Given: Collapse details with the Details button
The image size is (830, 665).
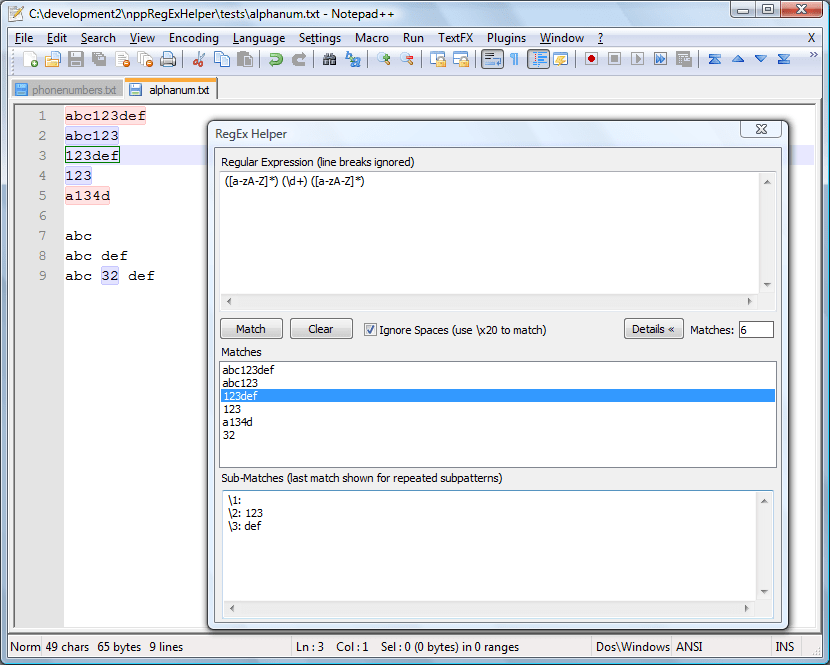Looking at the screenshot, I should [653, 328].
